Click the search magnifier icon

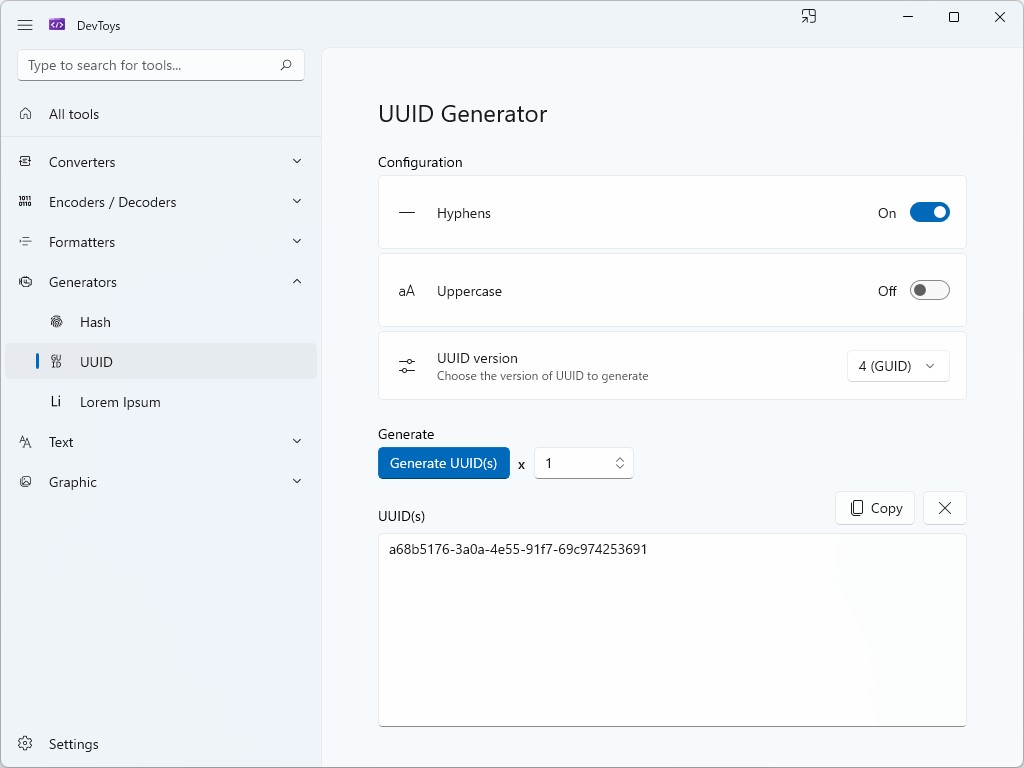pos(286,65)
